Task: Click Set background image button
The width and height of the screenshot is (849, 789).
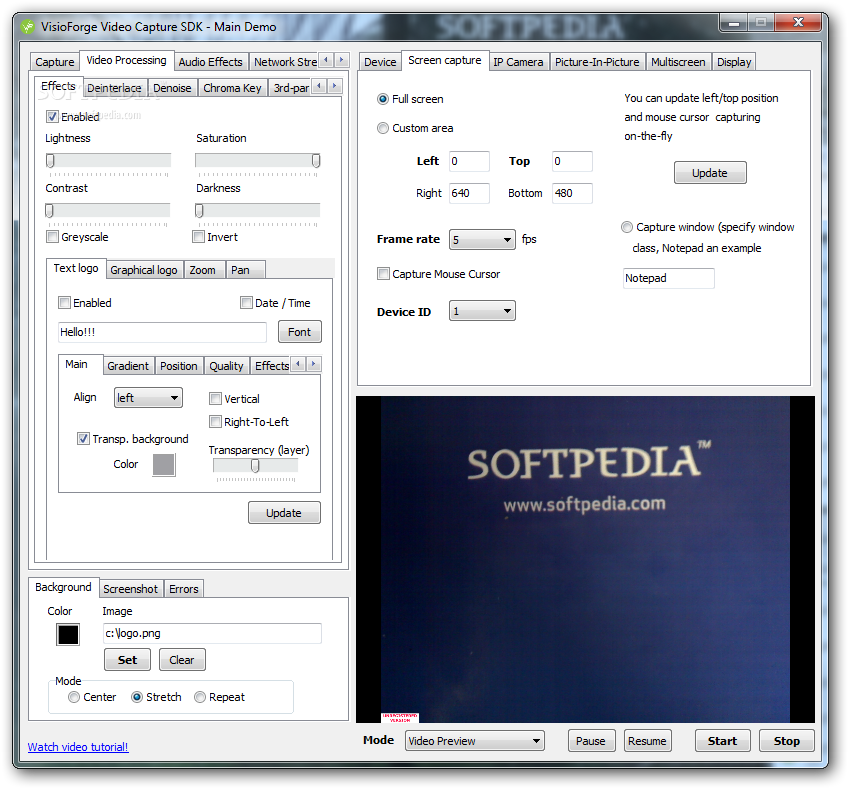Action: (x=127, y=660)
